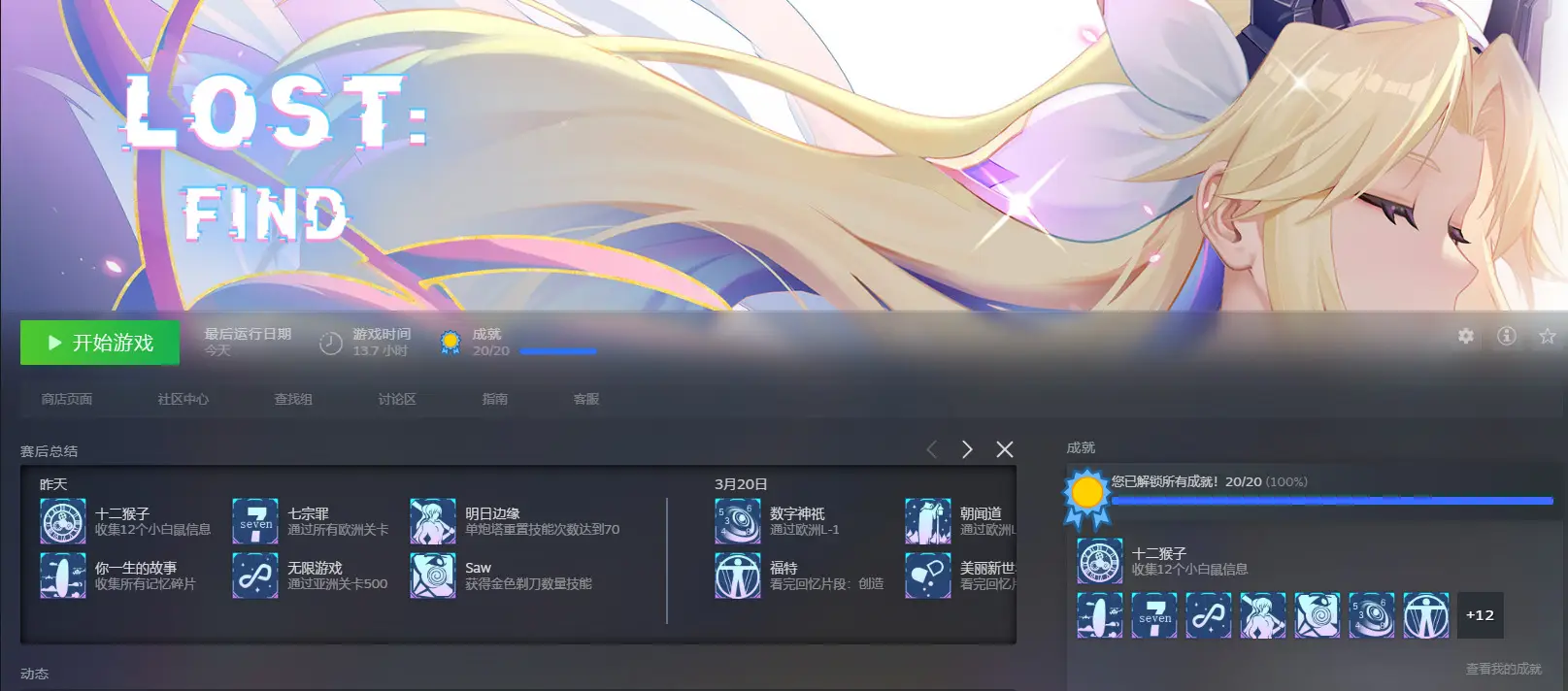Click 获得金色剃刀数量技能 description text
Image resolution: width=1568 pixels, height=691 pixels.
click(528, 584)
